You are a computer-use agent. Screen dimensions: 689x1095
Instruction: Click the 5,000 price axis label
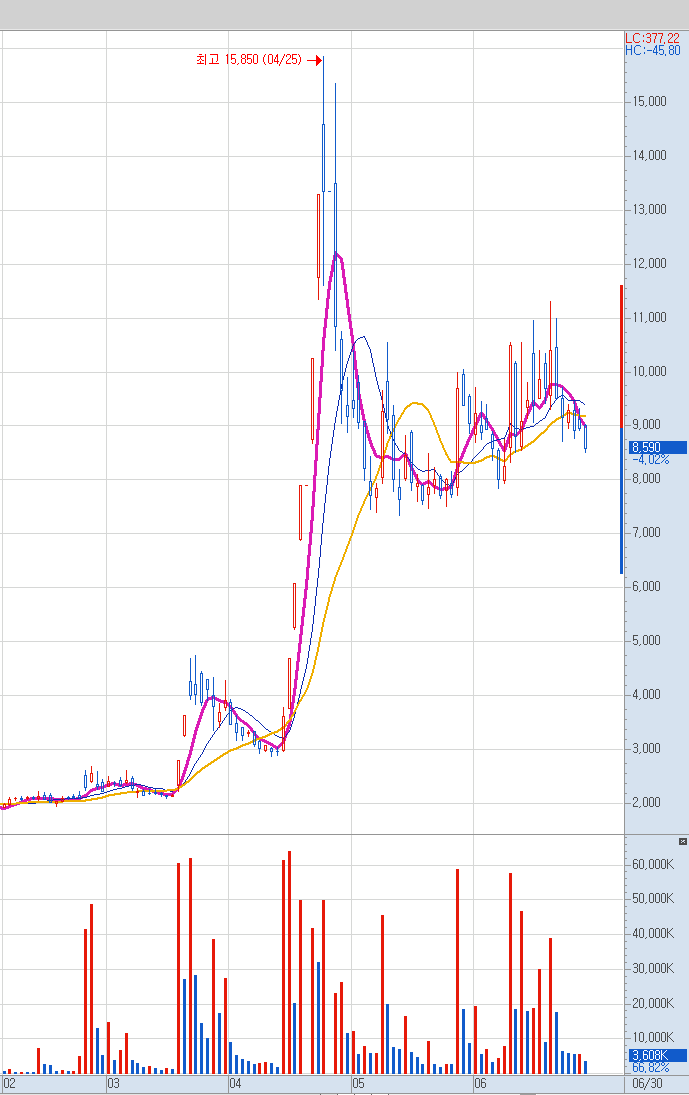tap(646, 640)
